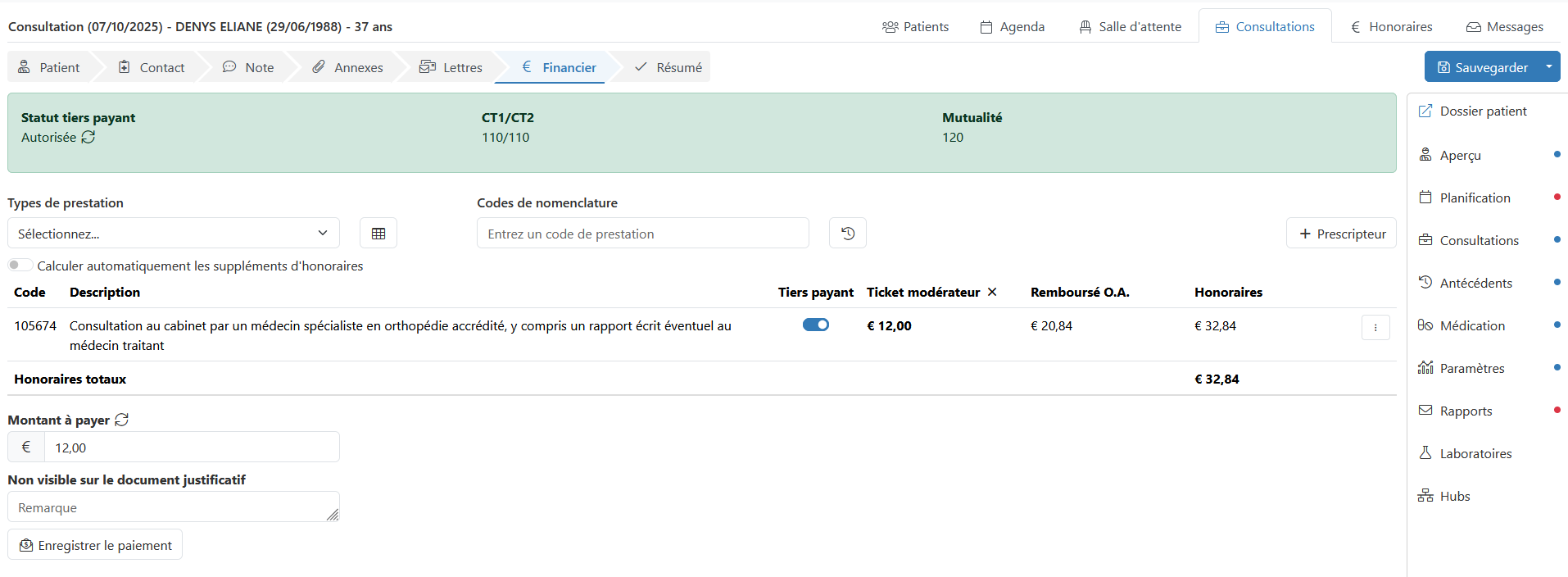1568x577 pixels.
Task: Open row options menu for code 105674
Action: coord(1375,327)
